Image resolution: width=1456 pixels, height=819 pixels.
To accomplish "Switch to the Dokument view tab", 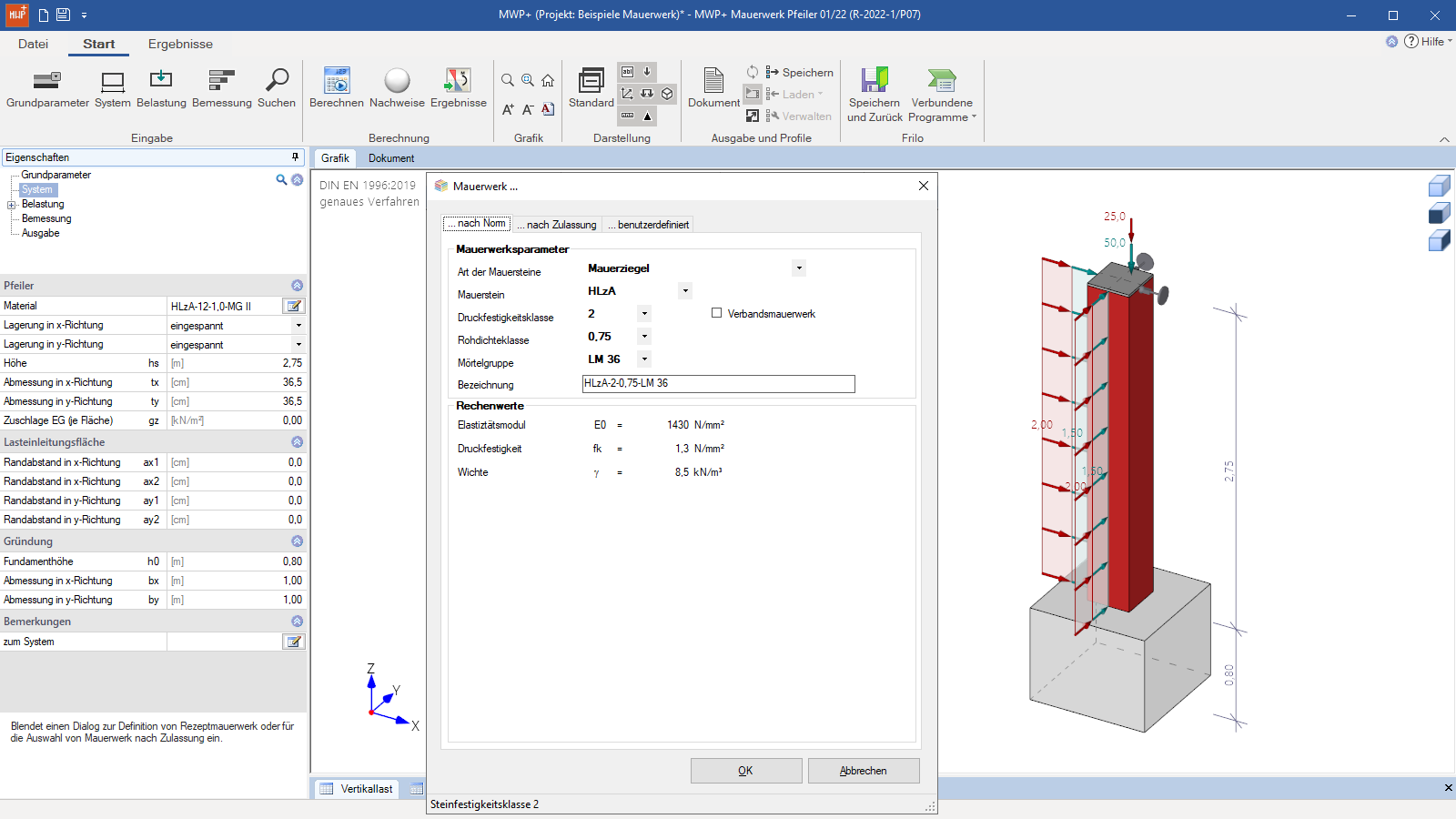I will tap(391, 158).
